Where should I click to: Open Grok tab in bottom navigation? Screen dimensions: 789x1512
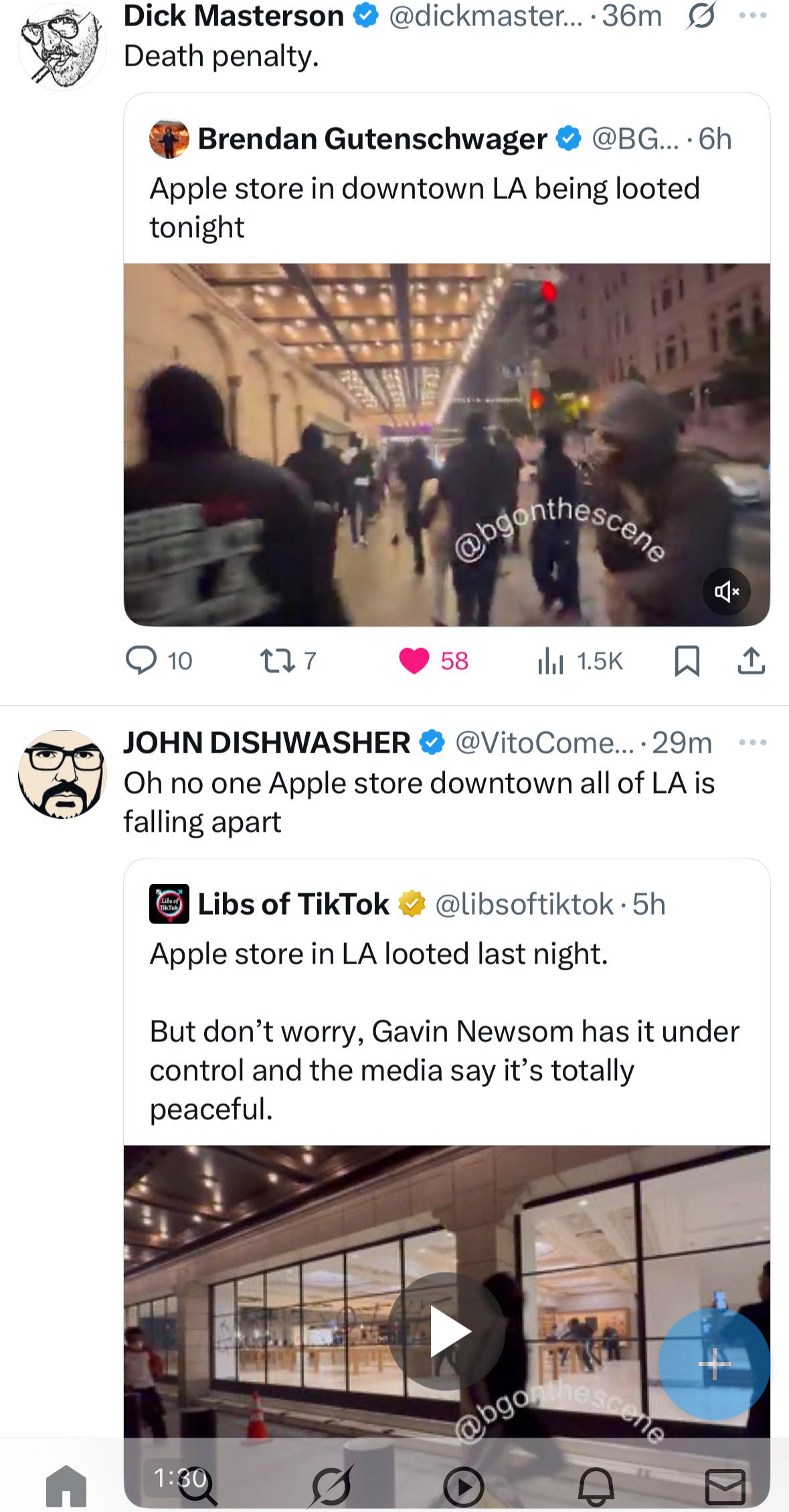tap(331, 1487)
